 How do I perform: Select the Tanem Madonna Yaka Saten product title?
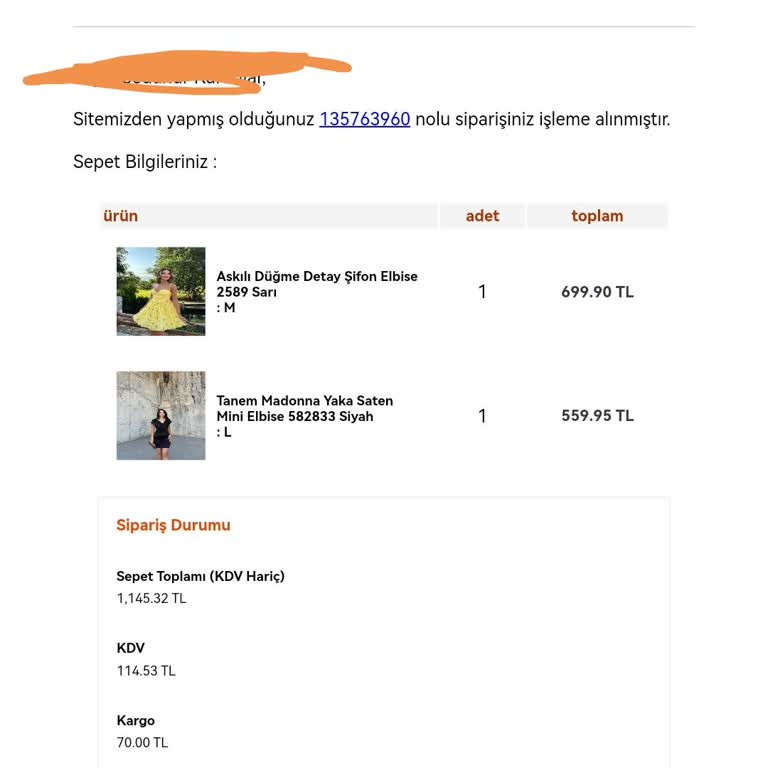coord(305,401)
